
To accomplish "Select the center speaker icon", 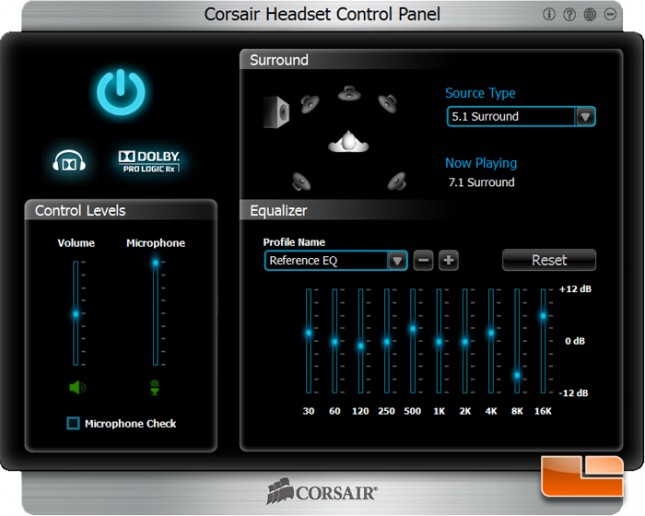I will (x=349, y=94).
